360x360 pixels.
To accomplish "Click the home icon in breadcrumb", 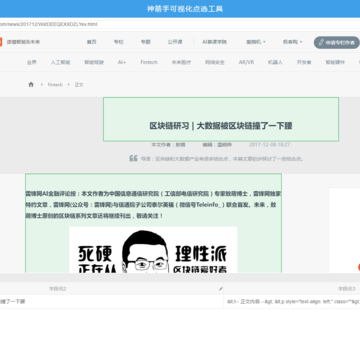I will [x=31, y=84].
